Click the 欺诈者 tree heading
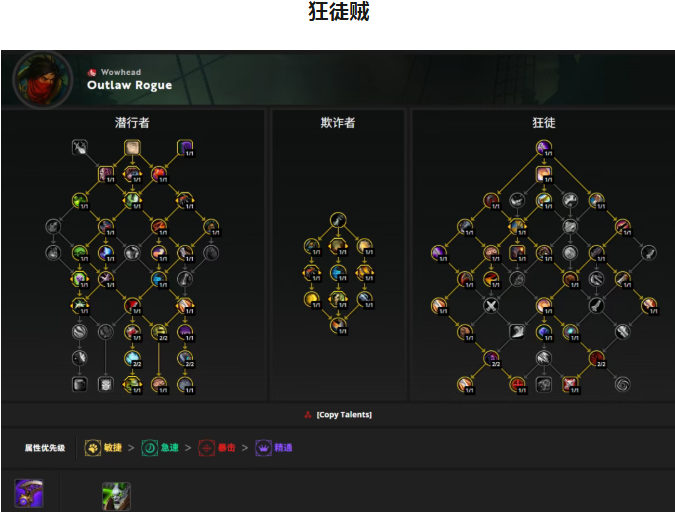Image resolution: width=675 pixels, height=512 pixels. (x=338, y=123)
